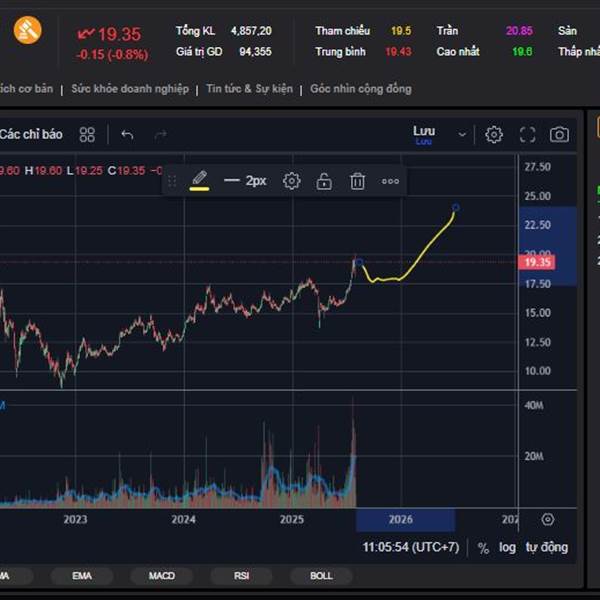This screenshot has height=600, width=600.
Task: Open the phân tích cơ bản tab
Action: tap(26, 89)
